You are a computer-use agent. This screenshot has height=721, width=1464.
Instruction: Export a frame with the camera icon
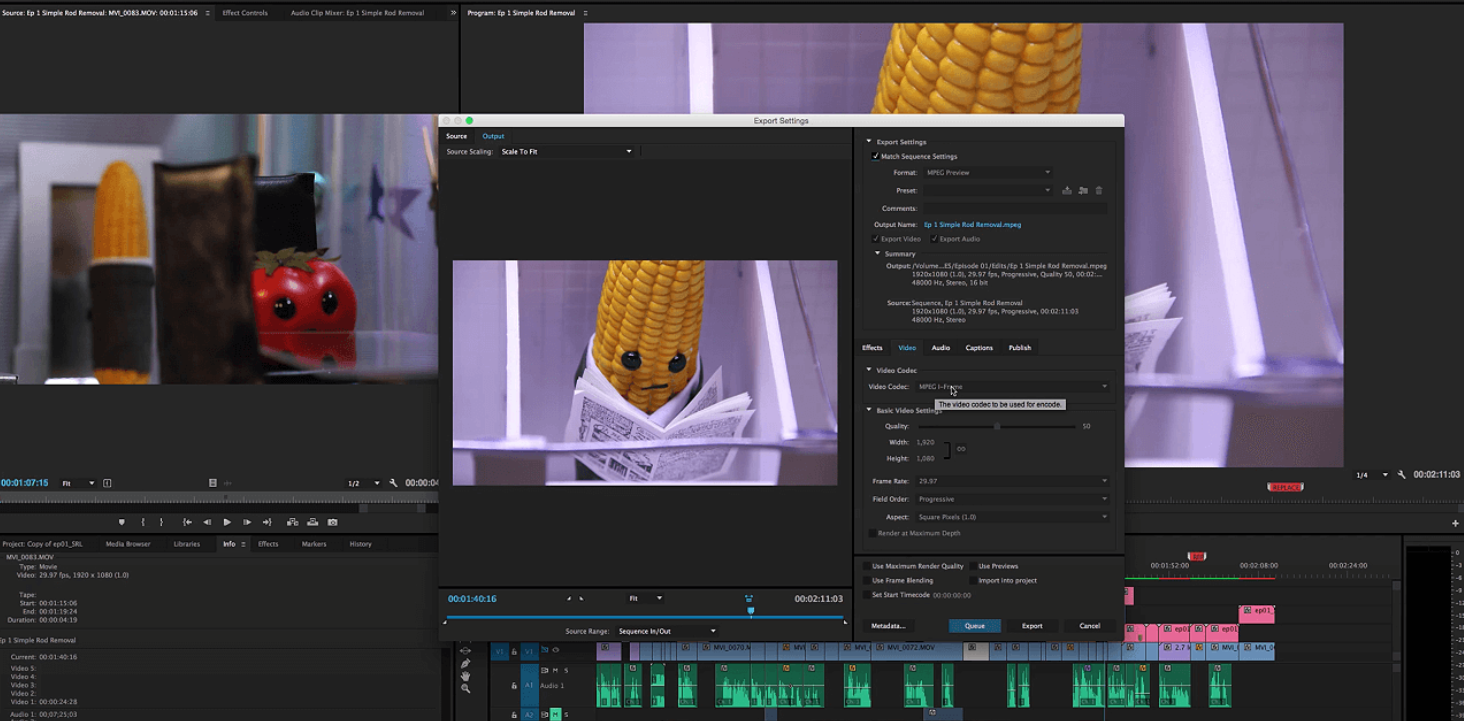click(333, 522)
